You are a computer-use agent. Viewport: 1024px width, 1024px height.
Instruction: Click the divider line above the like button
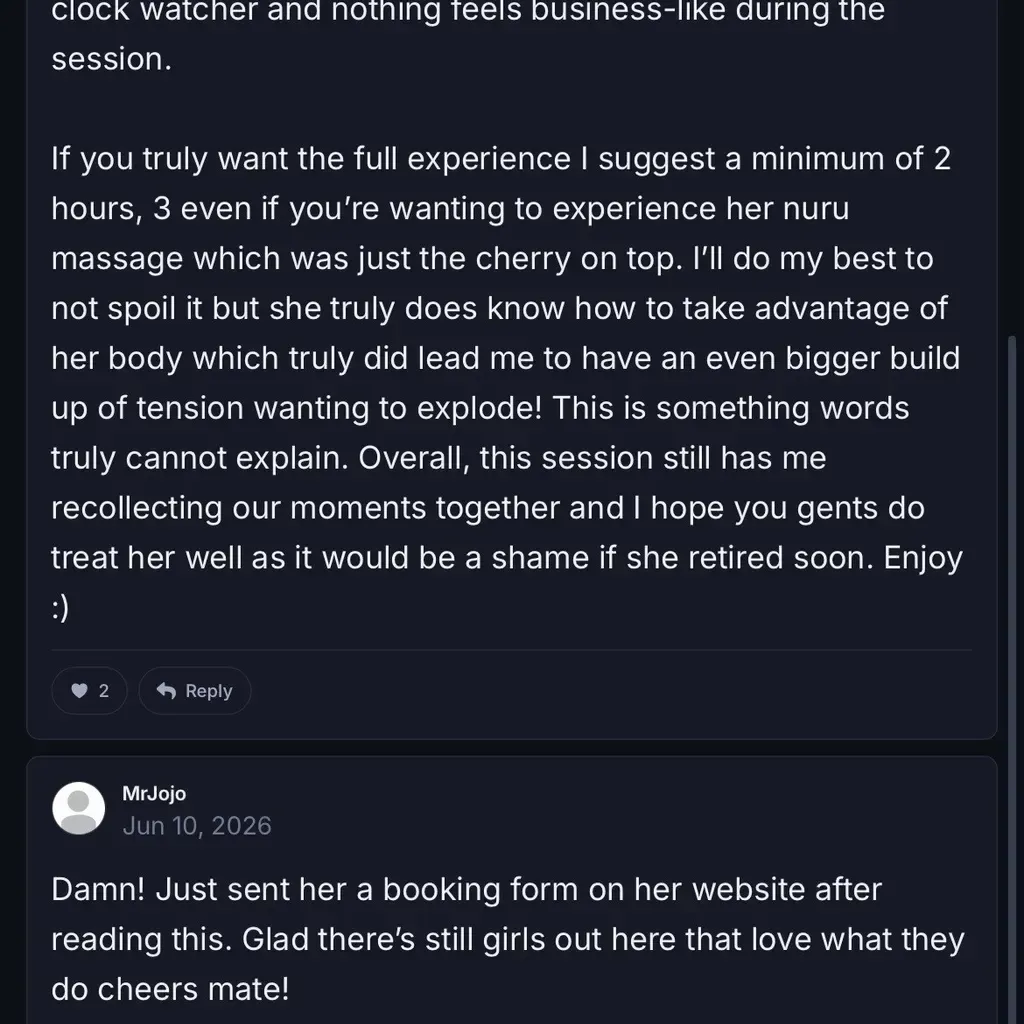point(511,650)
